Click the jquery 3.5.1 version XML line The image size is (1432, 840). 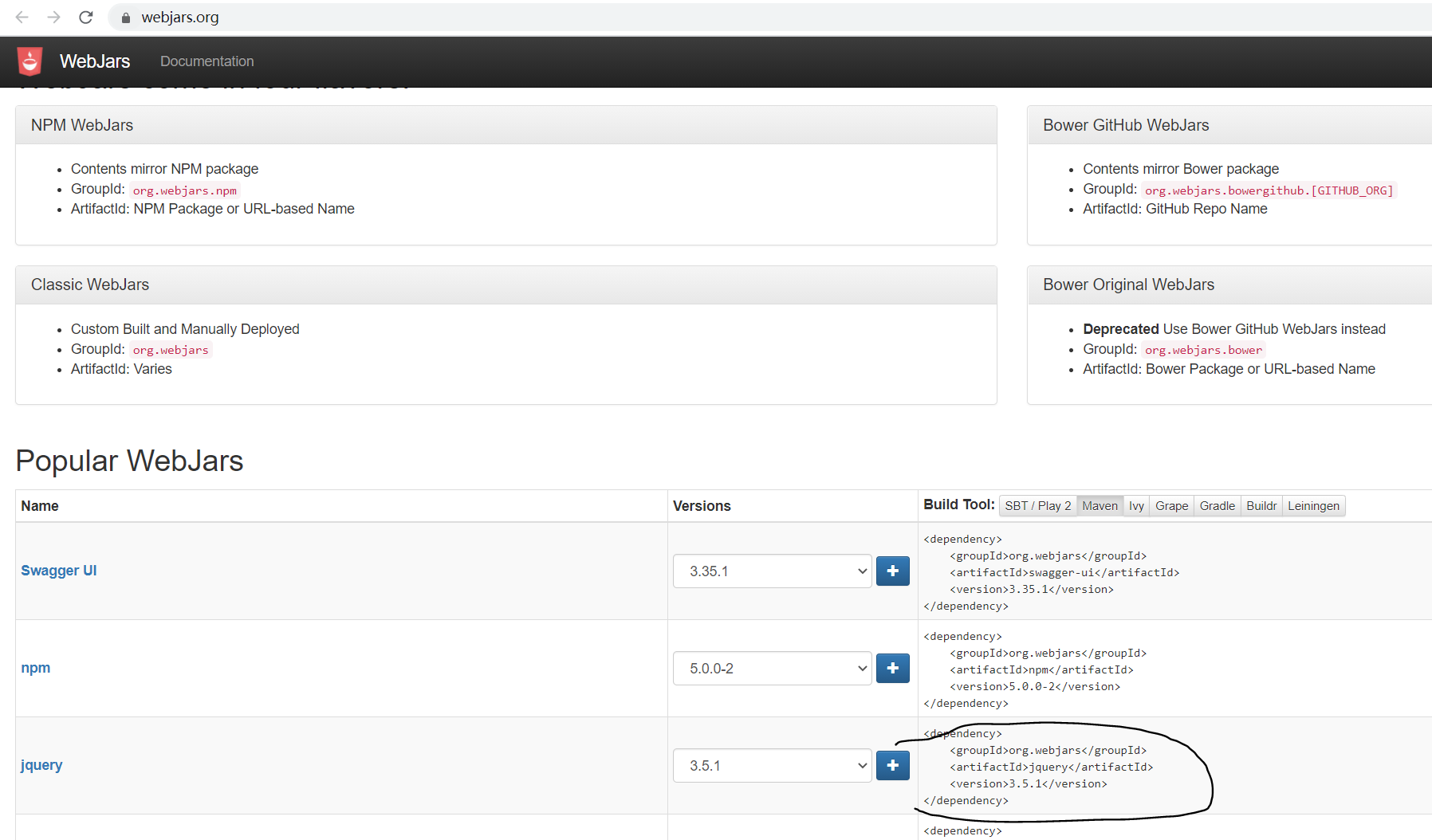(1029, 783)
